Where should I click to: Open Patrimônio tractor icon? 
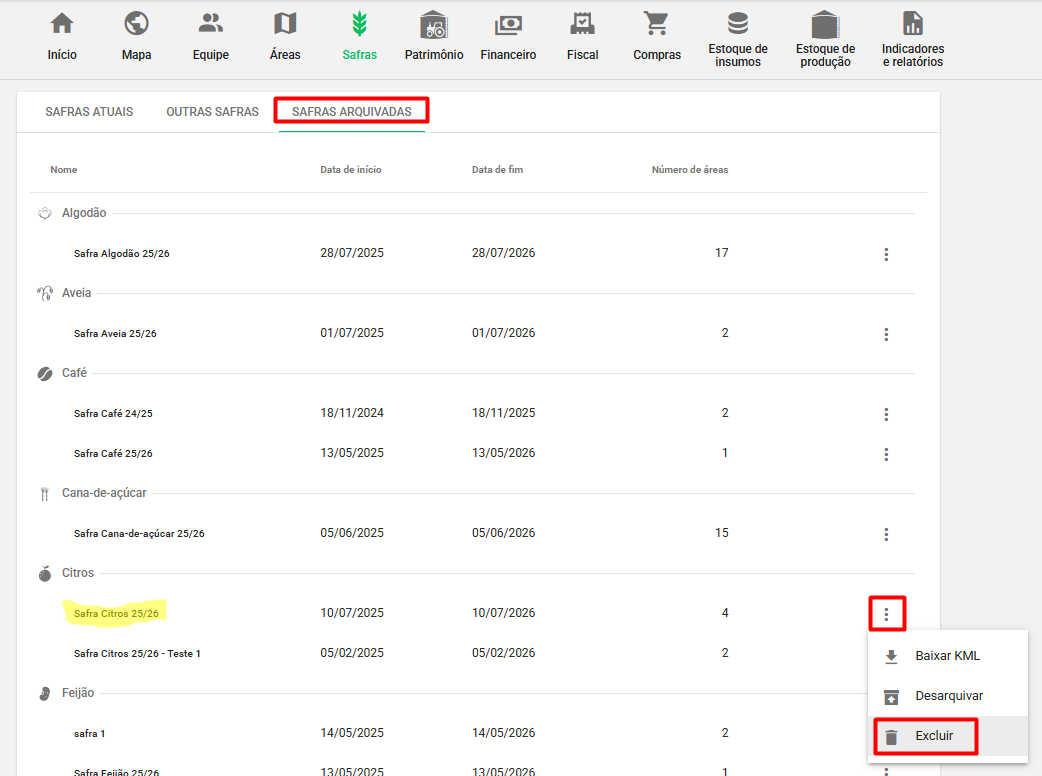pyautogui.click(x=434, y=24)
